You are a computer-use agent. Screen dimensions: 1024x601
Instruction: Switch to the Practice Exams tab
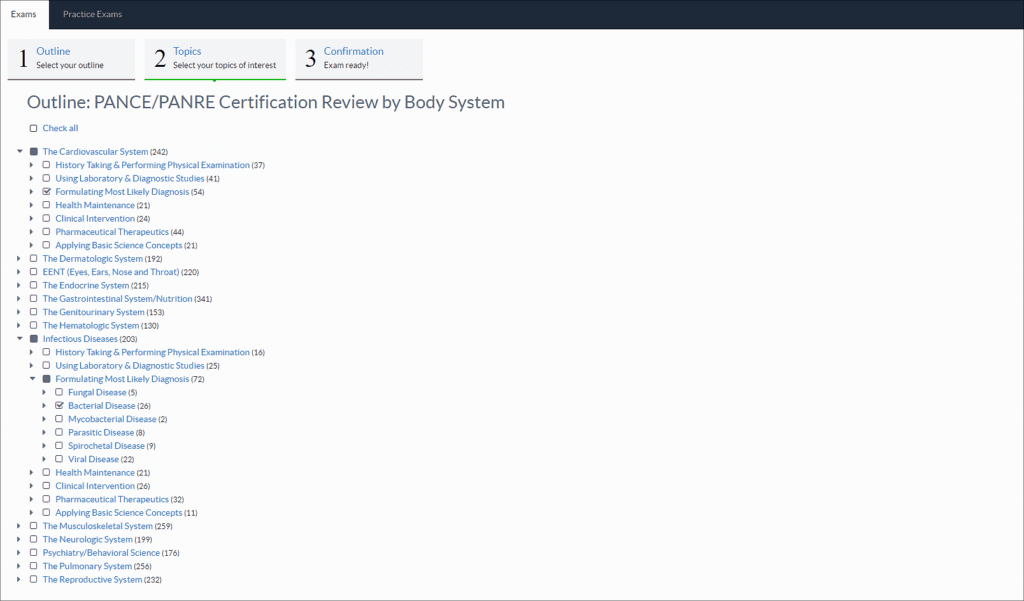pos(92,14)
